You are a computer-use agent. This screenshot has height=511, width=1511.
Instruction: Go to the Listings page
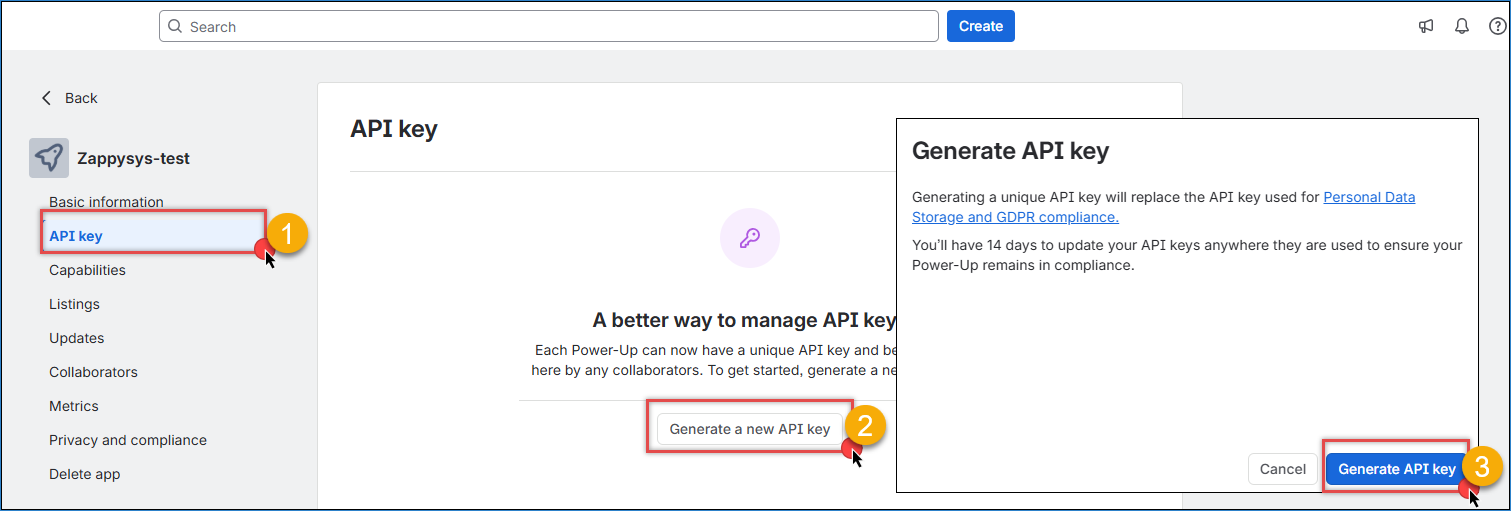click(x=74, y=304)
